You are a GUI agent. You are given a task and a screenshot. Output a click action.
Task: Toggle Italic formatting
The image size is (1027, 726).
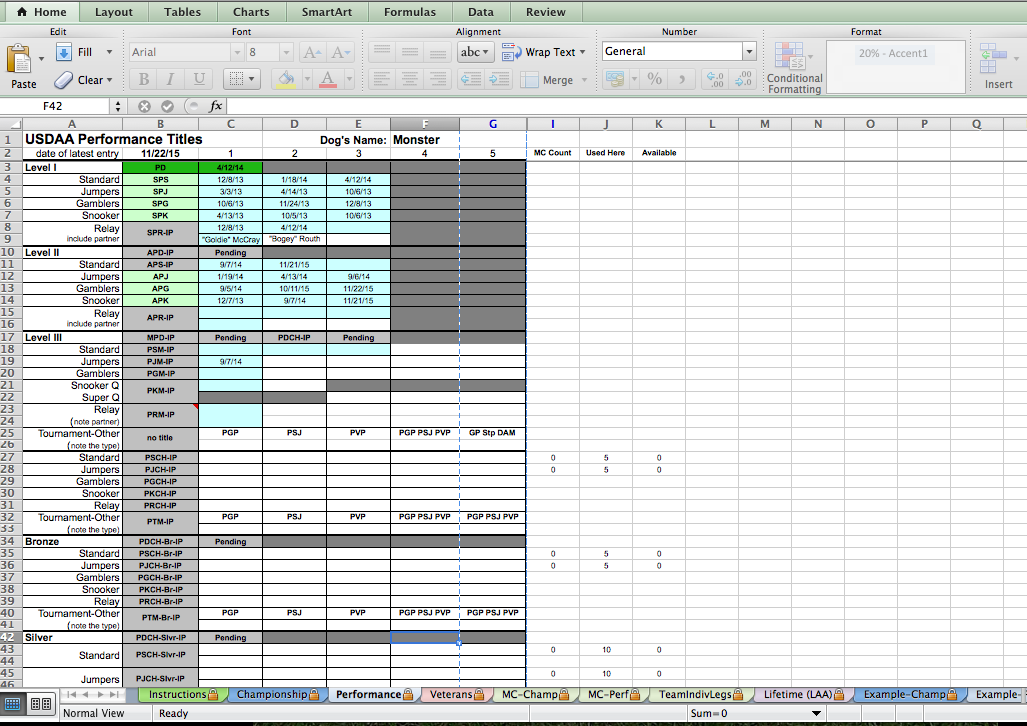171,80
